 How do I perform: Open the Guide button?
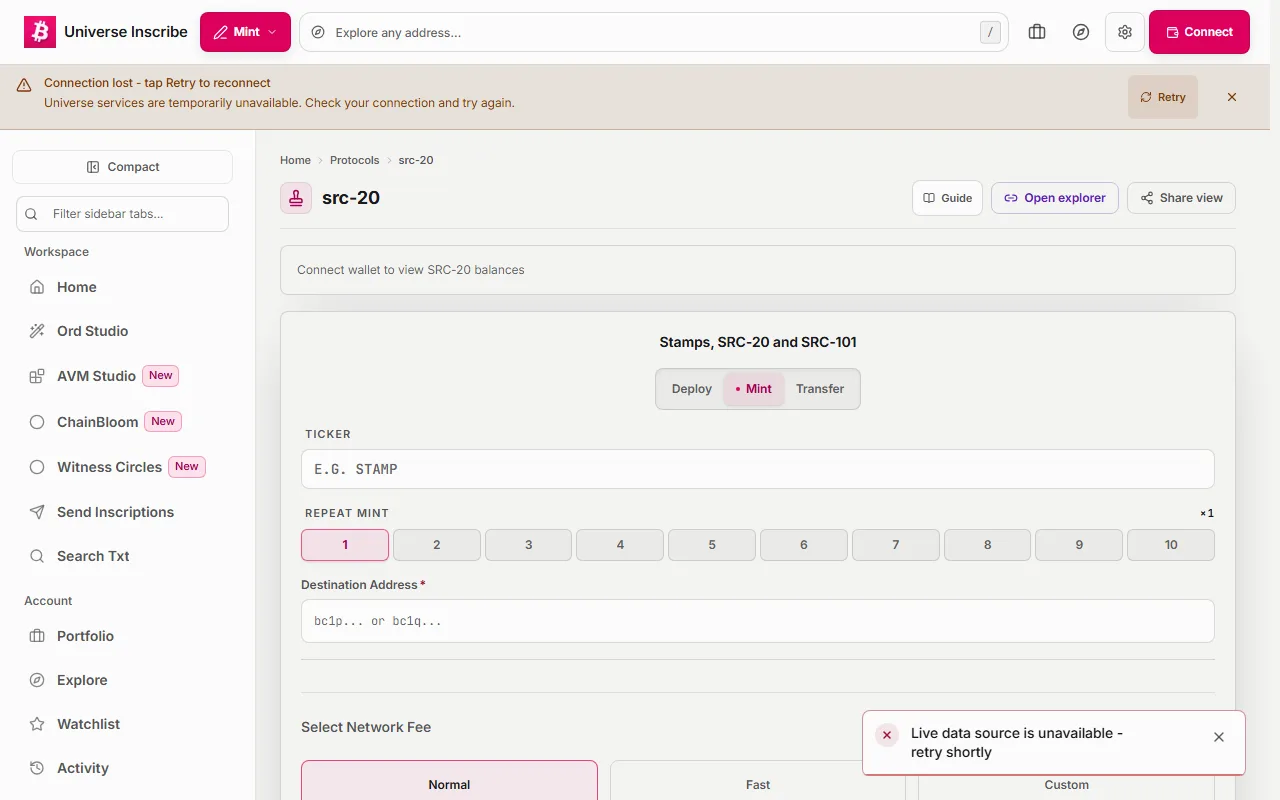pyautogui.click(x=948, y=198)
